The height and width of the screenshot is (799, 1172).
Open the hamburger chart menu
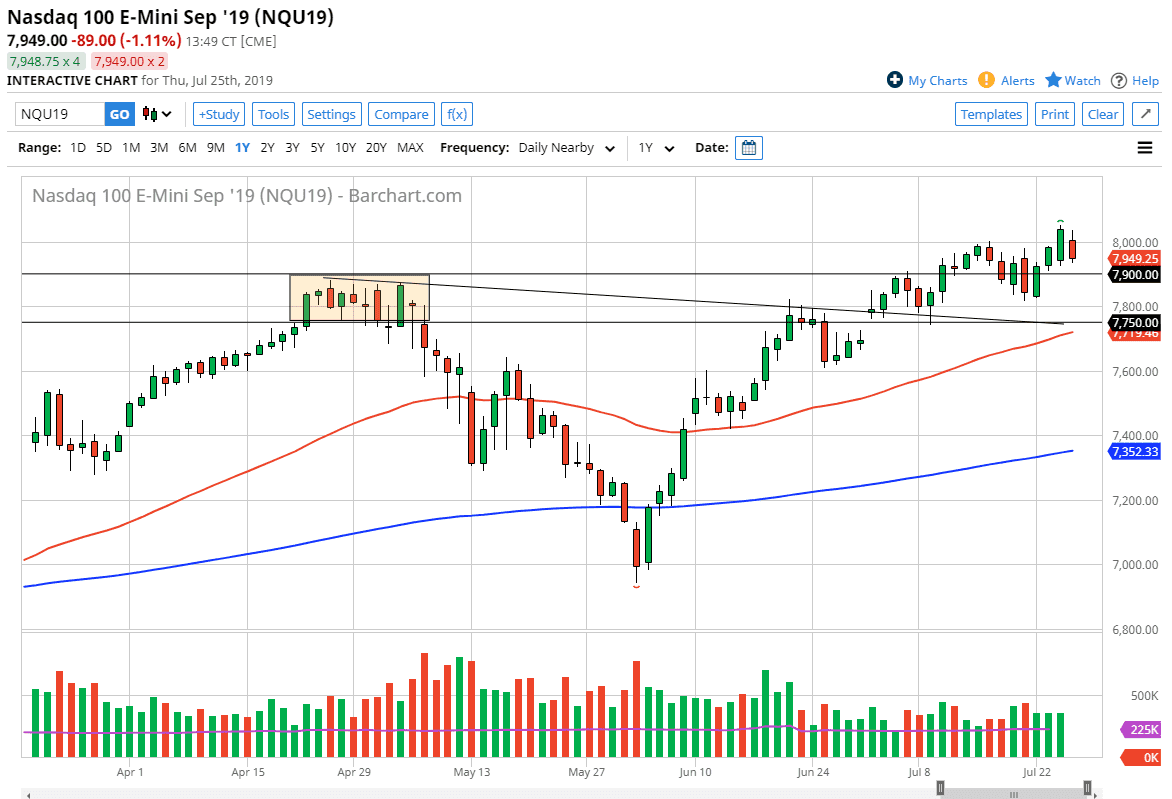(1145, 148)
